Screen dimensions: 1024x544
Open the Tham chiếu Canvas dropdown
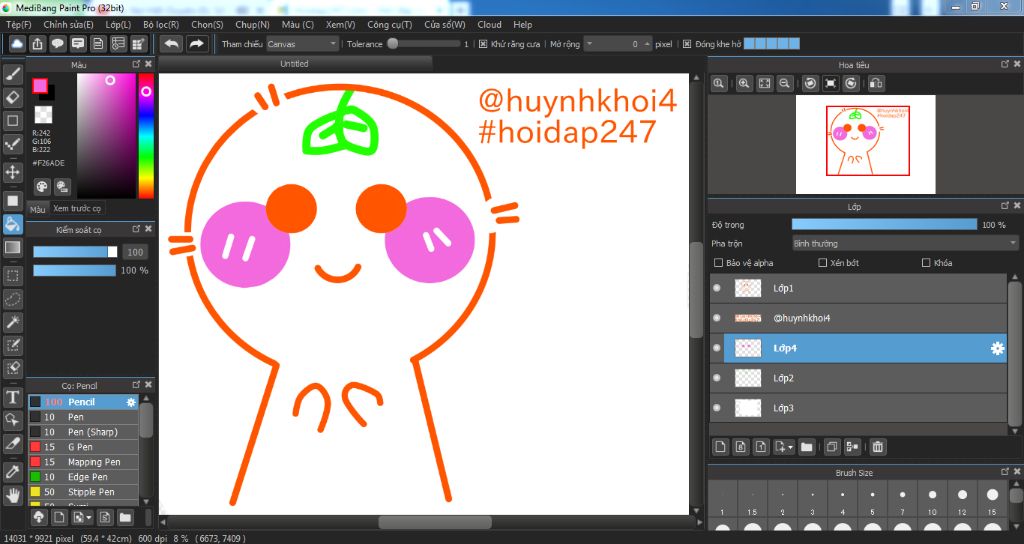pyautogui.click(x=302, y=44)
